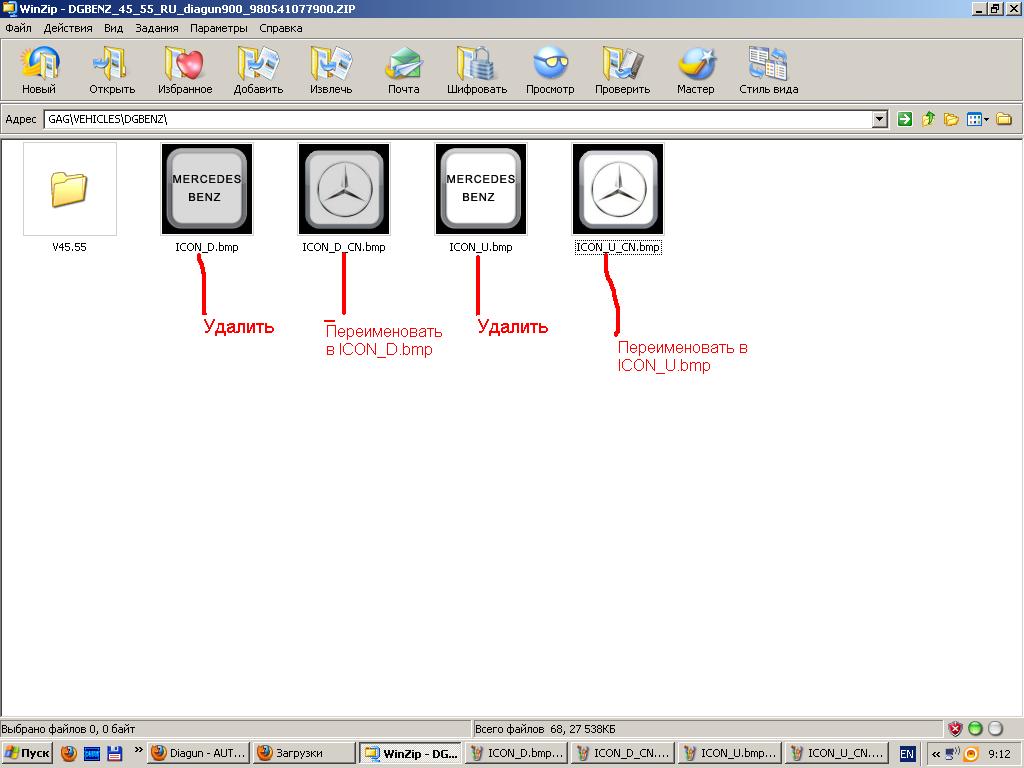This screenshot has height=768, width=1024.
Task: Select the ICON_D.bmp thumbnail
Action: (x=207, y=189)
